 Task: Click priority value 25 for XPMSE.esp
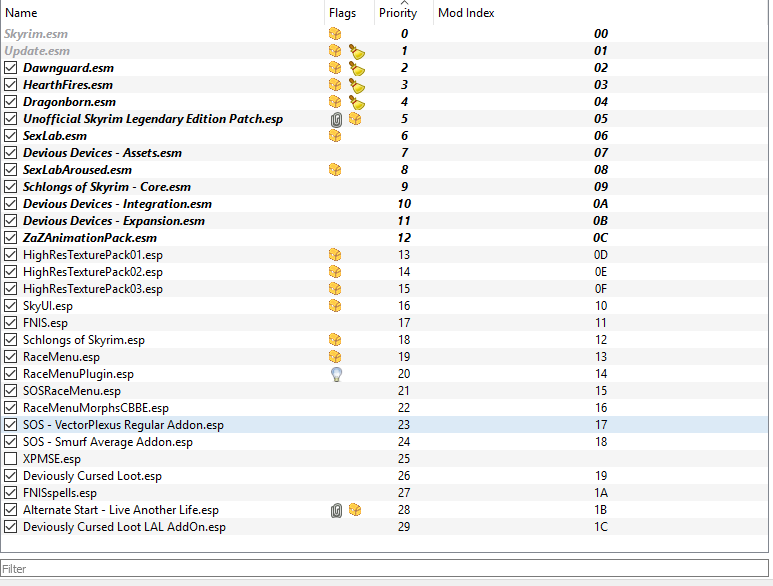pos(404,459)
